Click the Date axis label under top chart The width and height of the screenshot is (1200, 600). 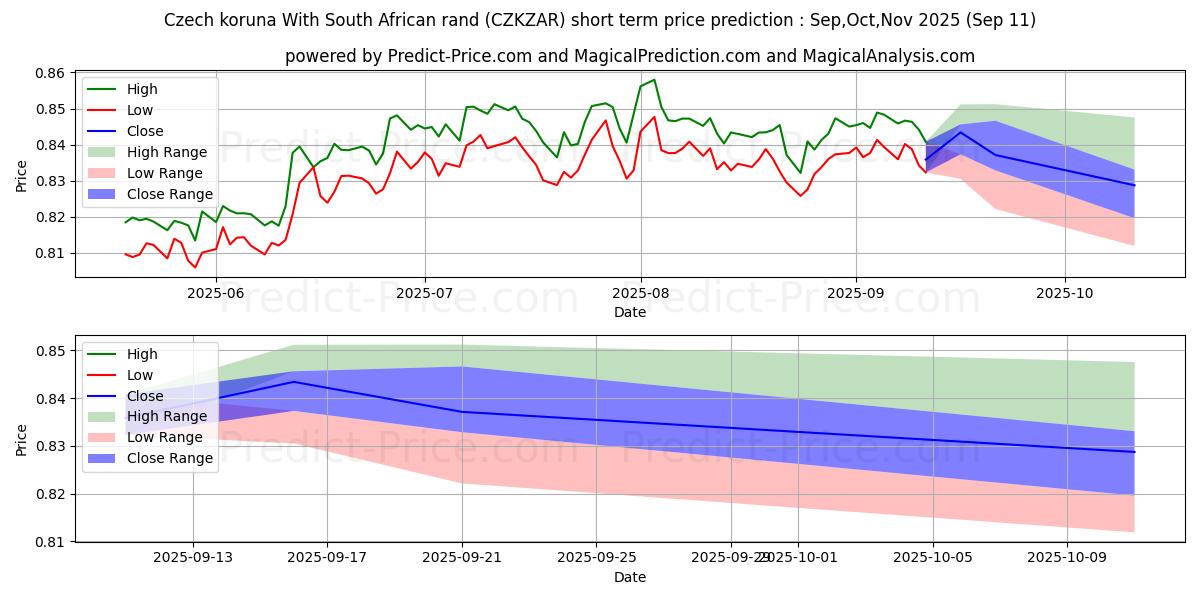point(630,312)
